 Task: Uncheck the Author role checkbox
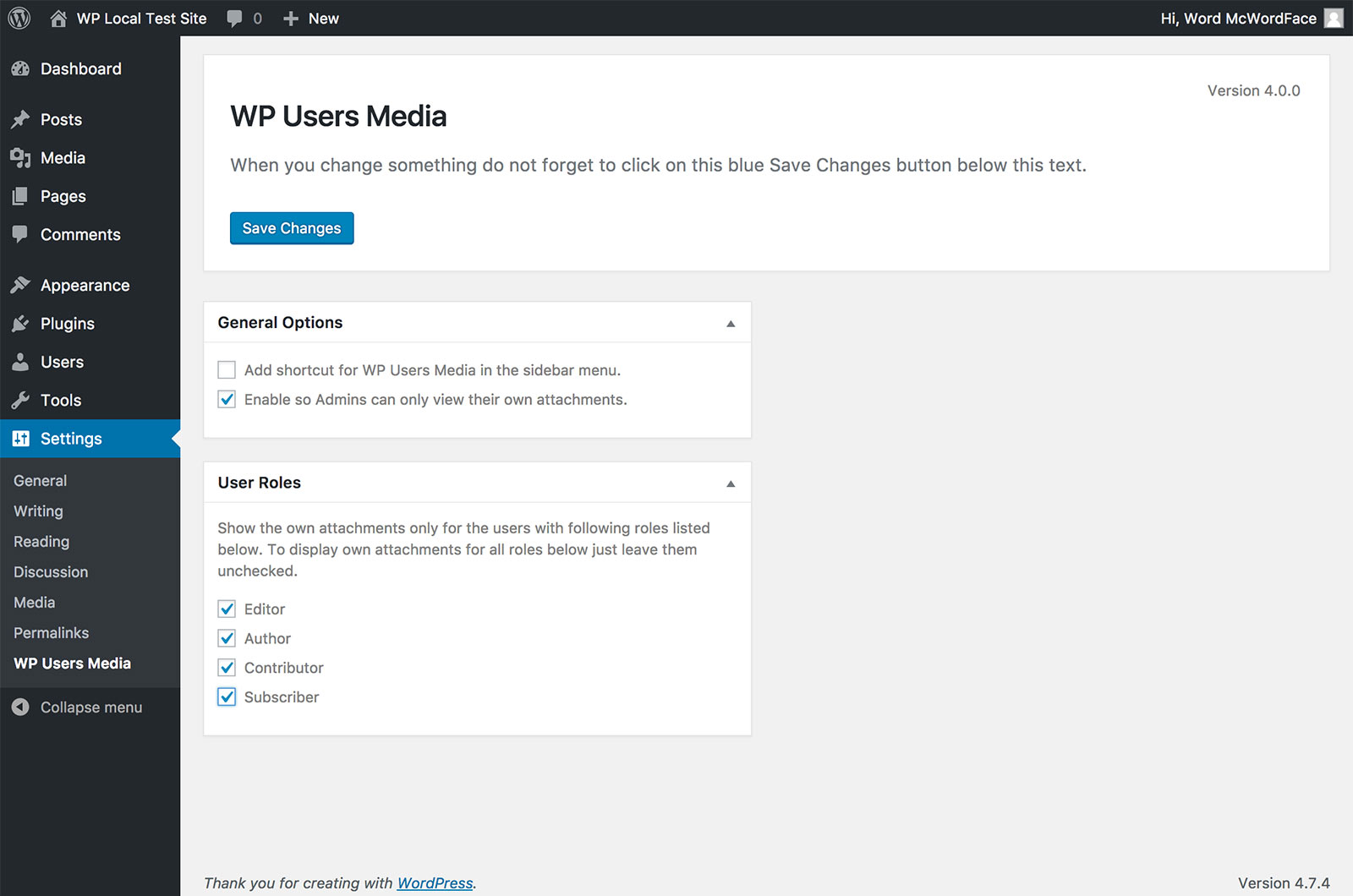coord(227,639)
